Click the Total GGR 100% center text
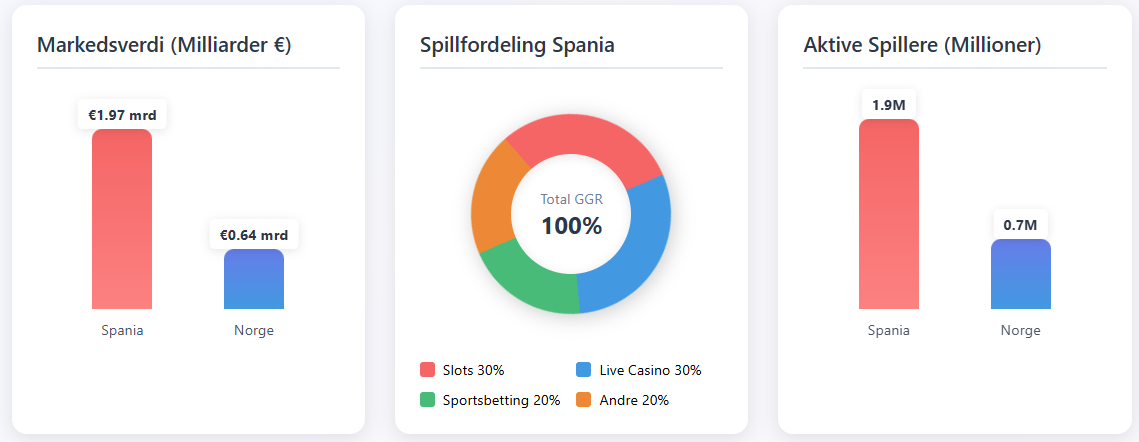Image resolution: width=1139 pixels, height=442 pixels. [x=572, y=215]
